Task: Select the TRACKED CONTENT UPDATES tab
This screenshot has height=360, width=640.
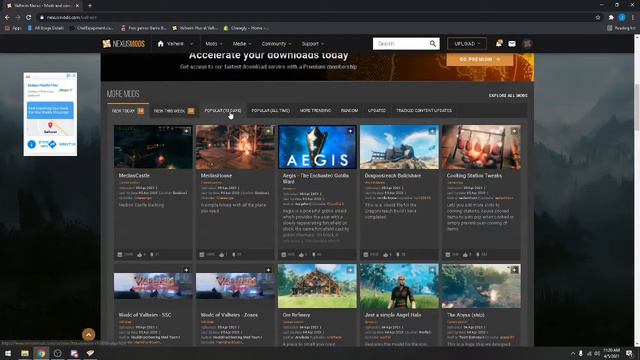Action: pos(424,111)
